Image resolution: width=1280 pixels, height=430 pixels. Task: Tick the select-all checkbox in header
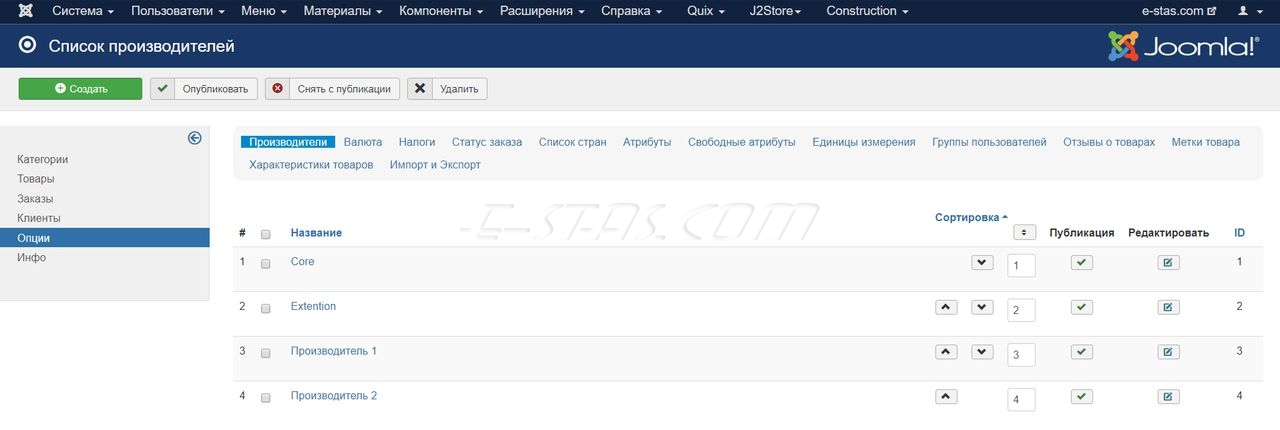pos(265,234)
